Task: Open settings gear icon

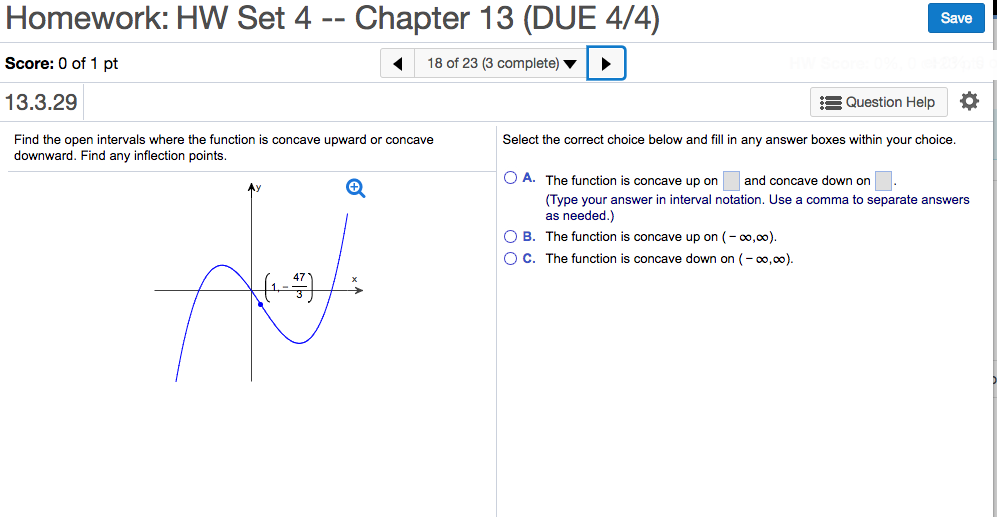Action: pos(969,101)
